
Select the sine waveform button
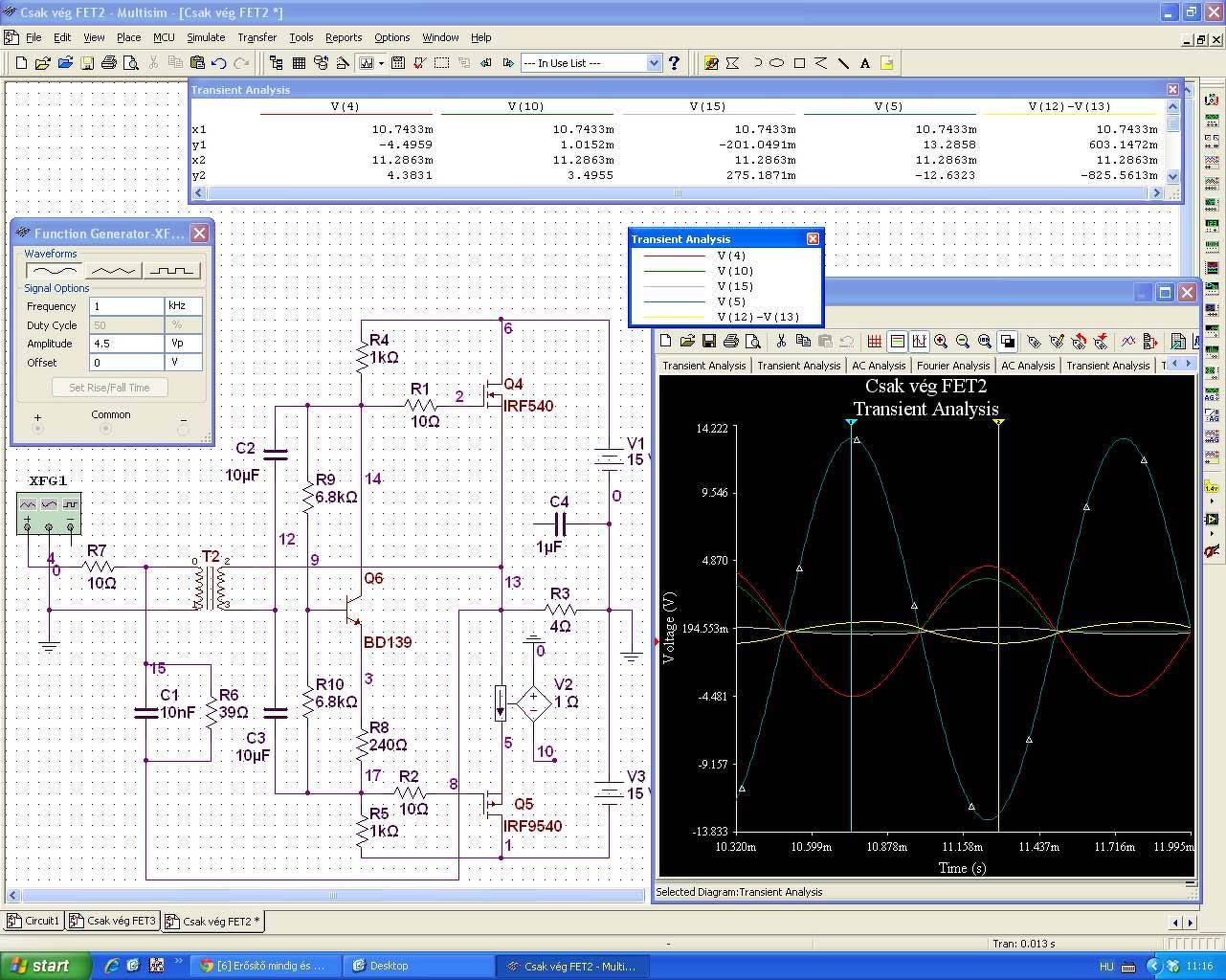(x=53, y=271)
